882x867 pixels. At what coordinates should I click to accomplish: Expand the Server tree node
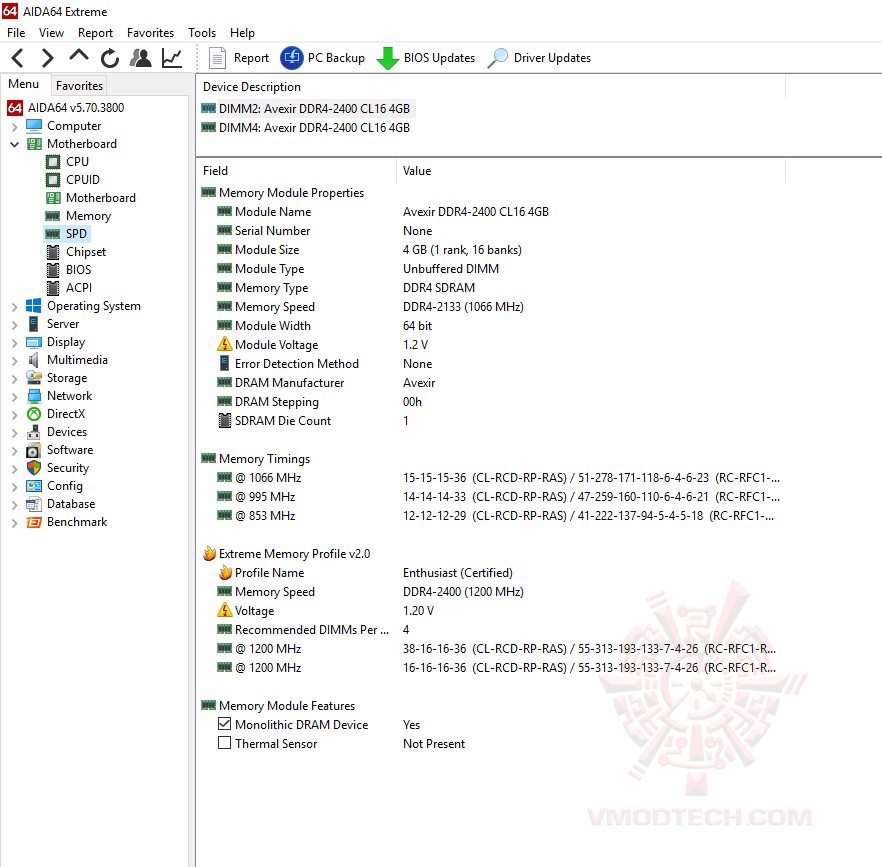[x=15, y=325]
